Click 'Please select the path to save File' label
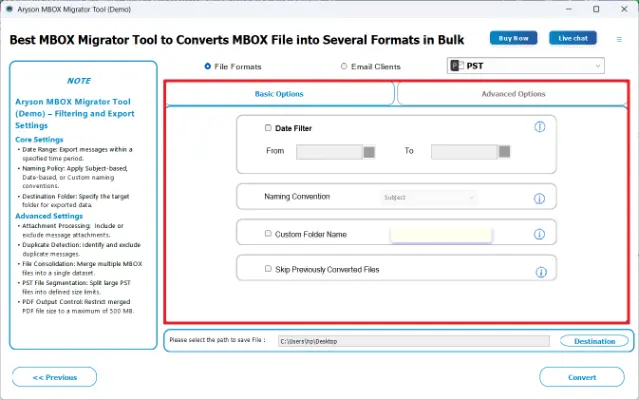 click(x=217, y=340)
